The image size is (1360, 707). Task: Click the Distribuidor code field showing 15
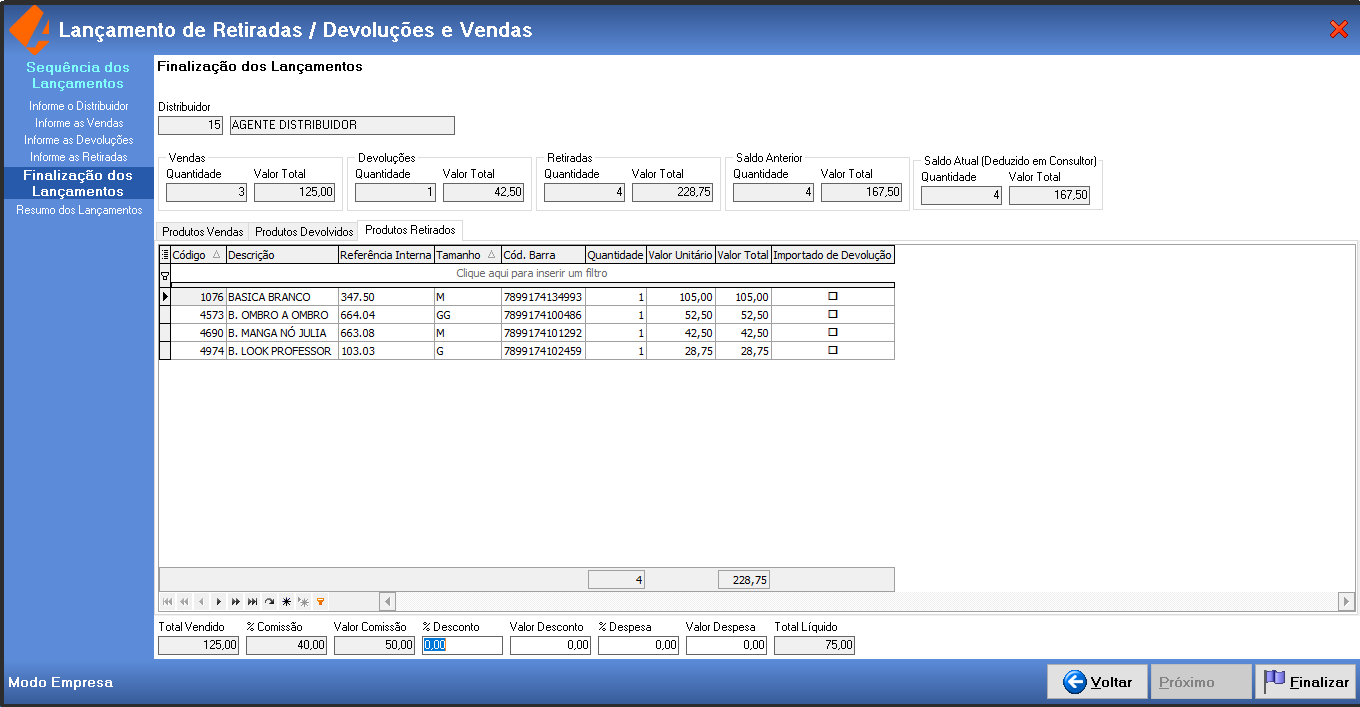tap(190, 125)
